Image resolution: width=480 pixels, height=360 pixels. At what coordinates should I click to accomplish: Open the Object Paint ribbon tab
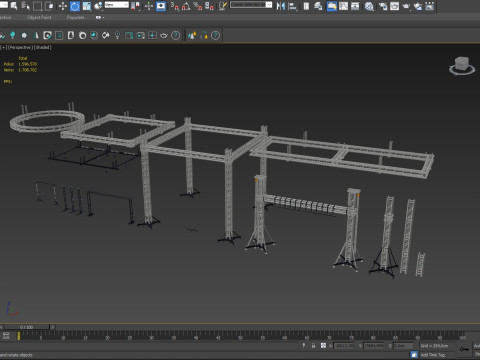pos(39,17)
